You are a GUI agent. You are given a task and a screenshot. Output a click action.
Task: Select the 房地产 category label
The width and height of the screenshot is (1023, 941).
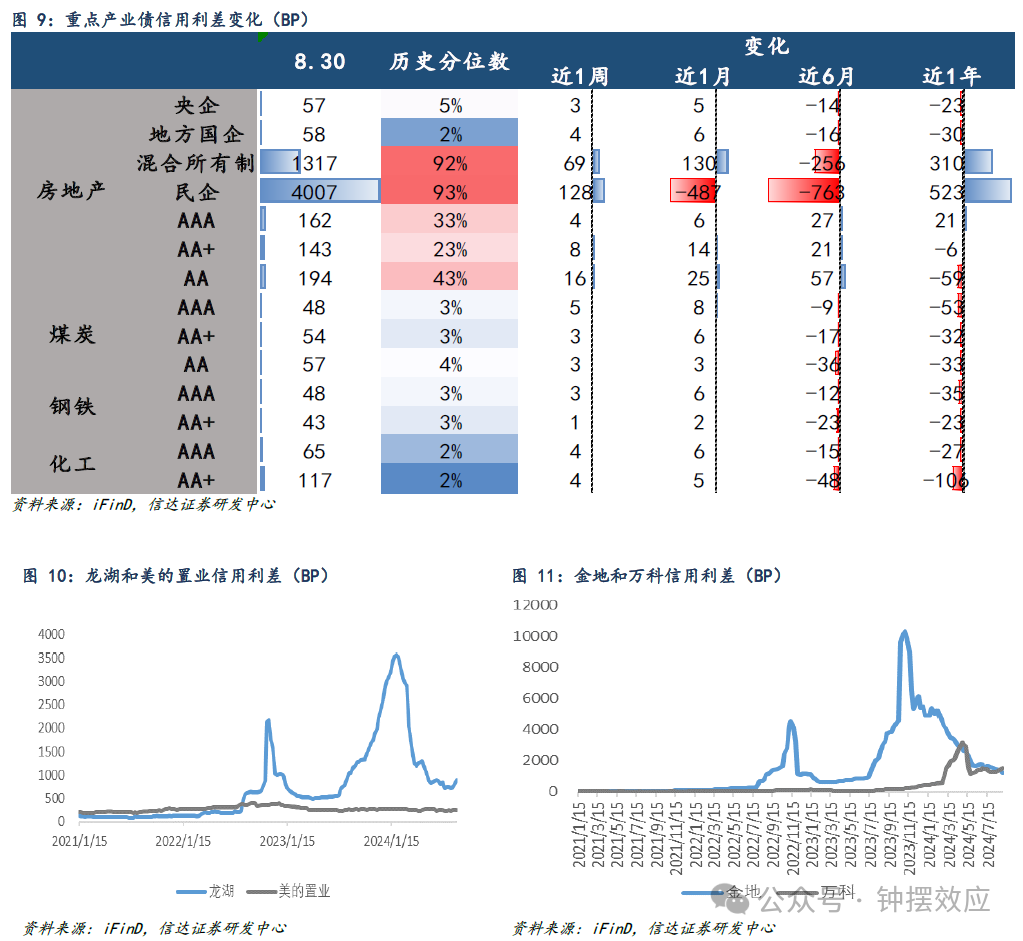click(70, 191)
